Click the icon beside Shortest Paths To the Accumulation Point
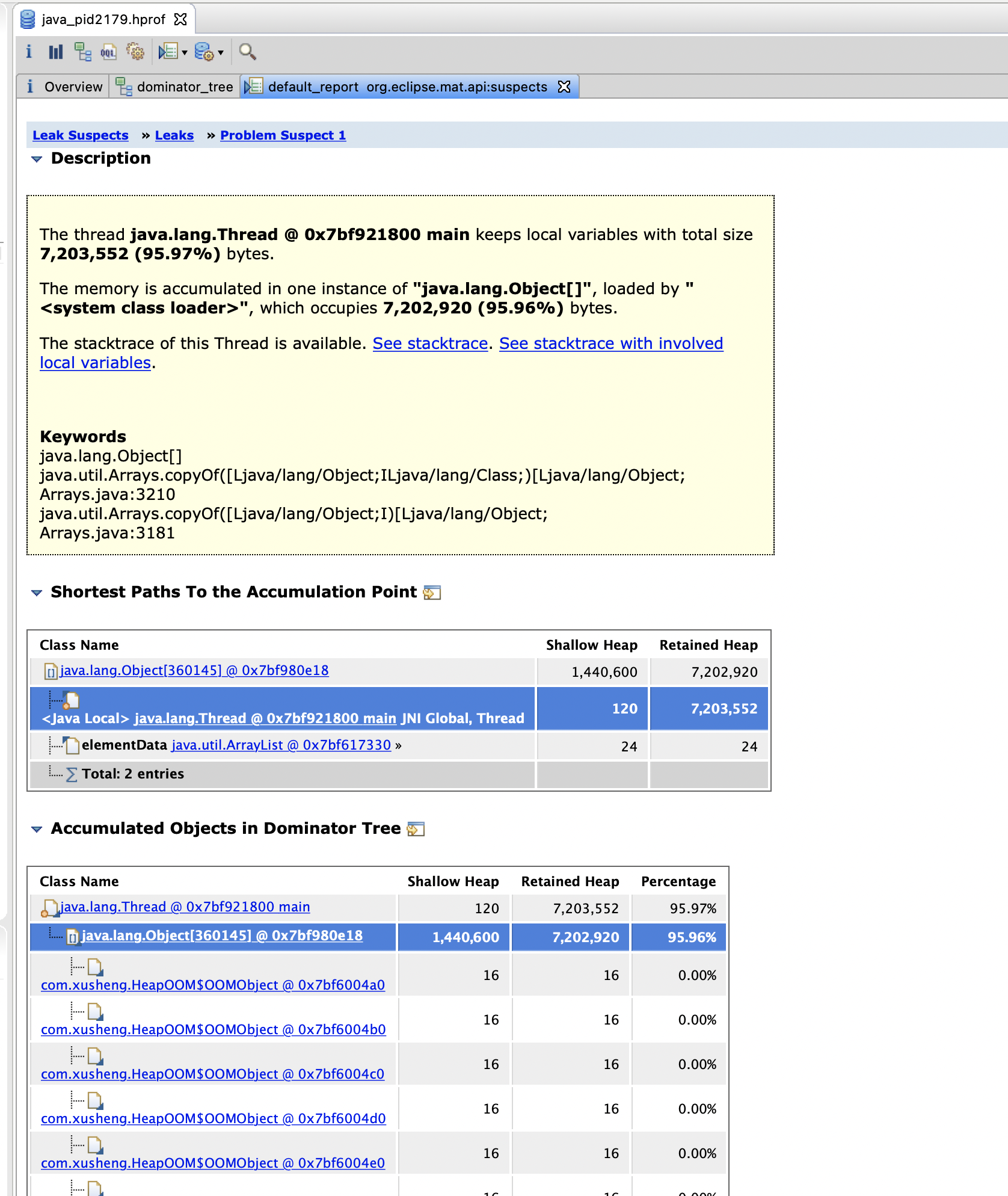Viewport: 1008px width, 1196px height. pyautogui.click(x=432, y=593)
